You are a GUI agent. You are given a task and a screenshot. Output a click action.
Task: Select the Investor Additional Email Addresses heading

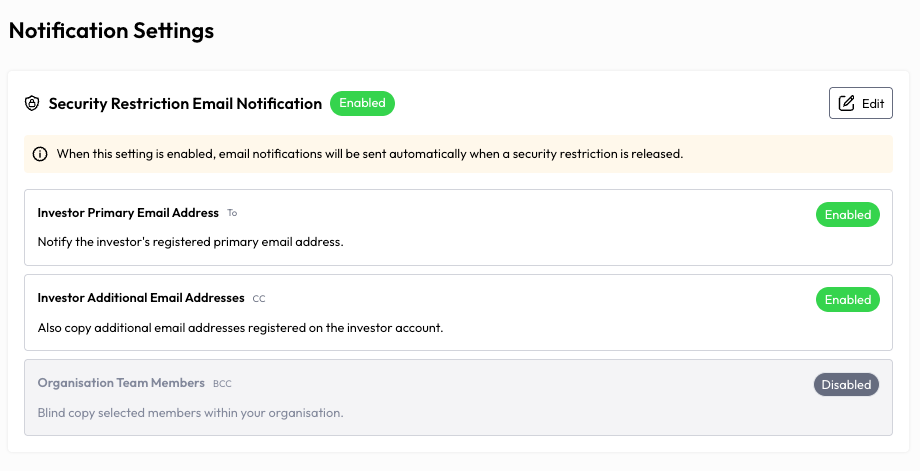[x=141, y=298]
